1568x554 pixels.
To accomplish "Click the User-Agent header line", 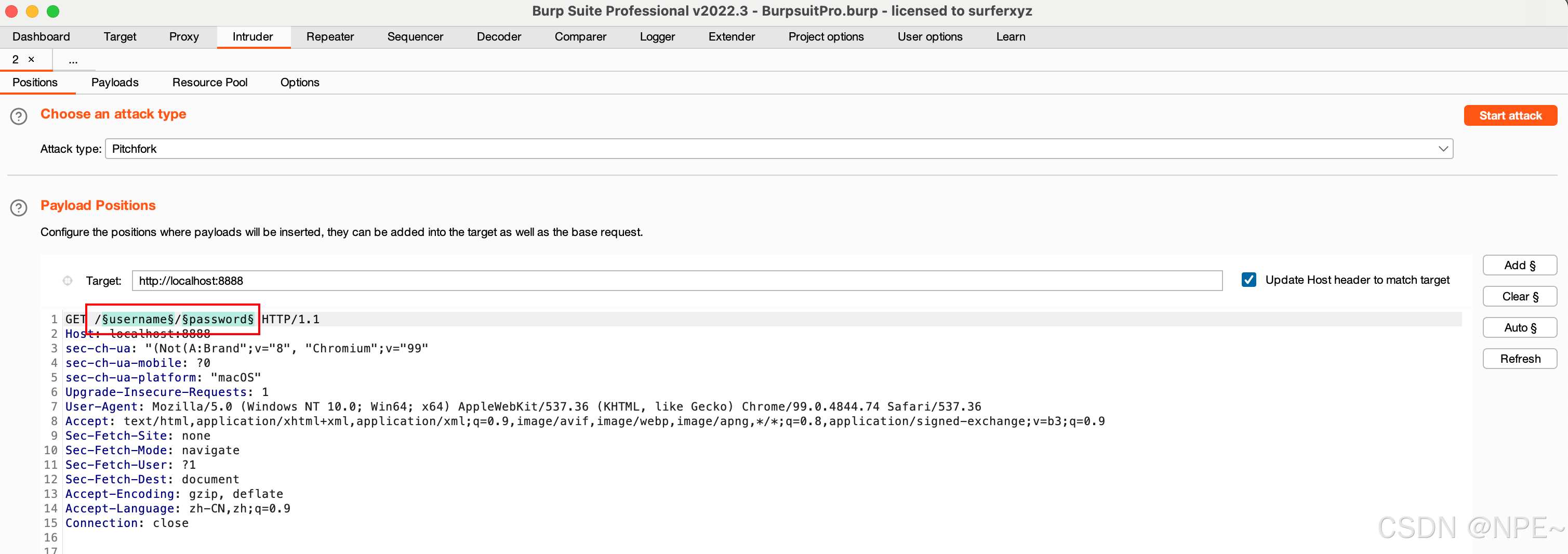I will pyautogui.click(x=523, y=407).
